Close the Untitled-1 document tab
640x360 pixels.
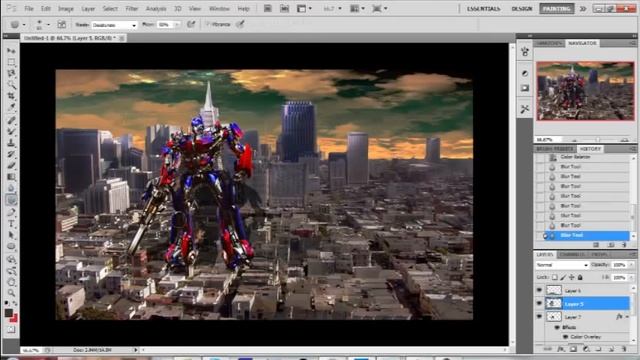[121, 38]
